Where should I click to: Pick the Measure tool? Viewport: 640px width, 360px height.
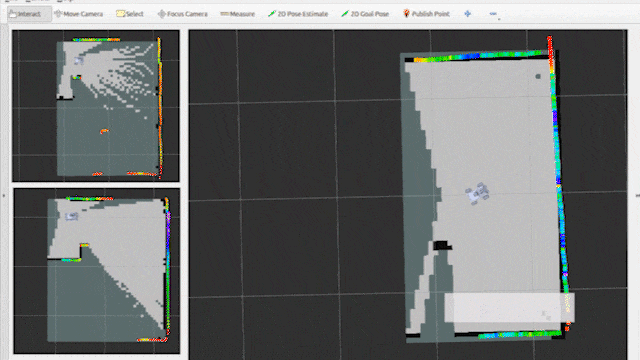click(238, 14)
